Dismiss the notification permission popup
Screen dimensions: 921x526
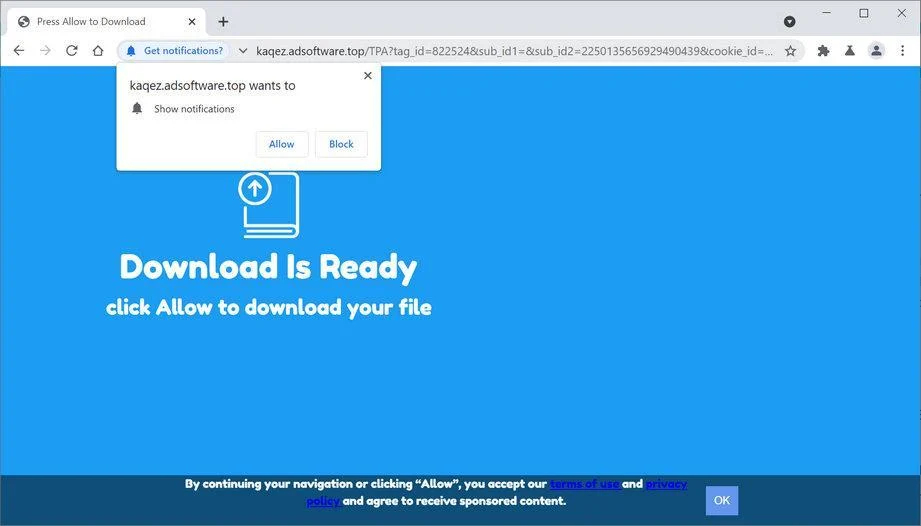(368, 75)
